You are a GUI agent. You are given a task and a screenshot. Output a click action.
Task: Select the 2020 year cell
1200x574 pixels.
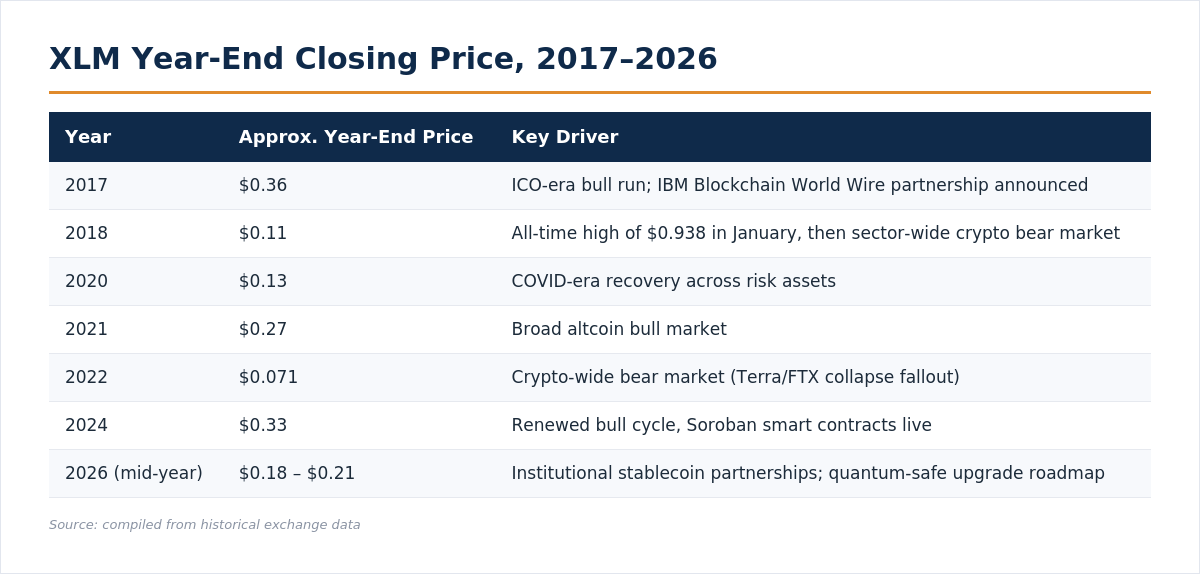tap(86, 281)
